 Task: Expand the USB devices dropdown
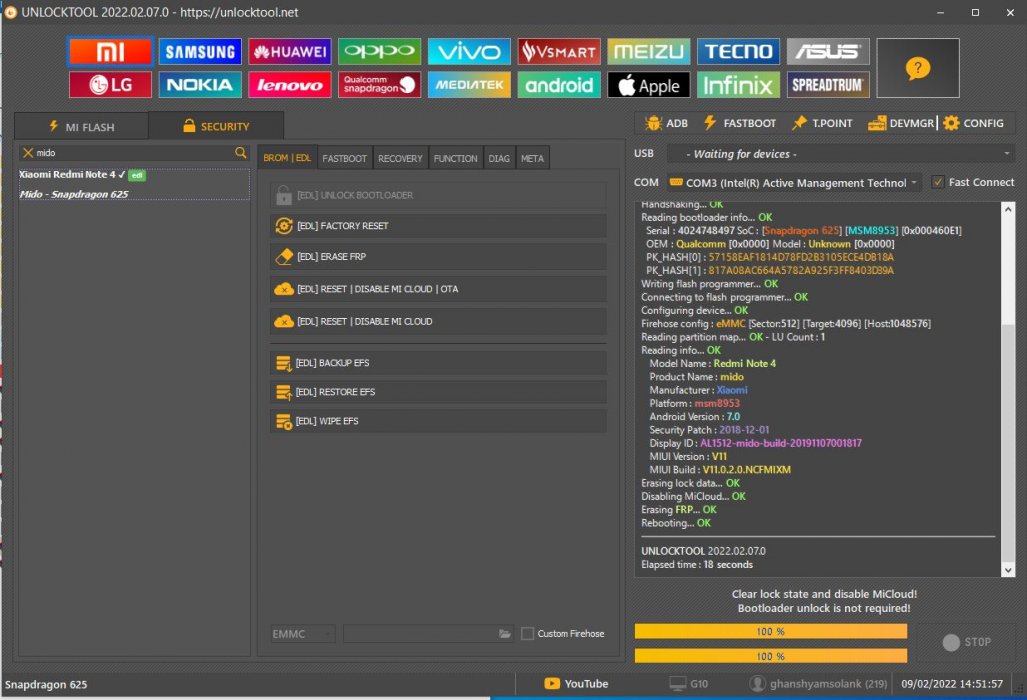coord(841,154)
